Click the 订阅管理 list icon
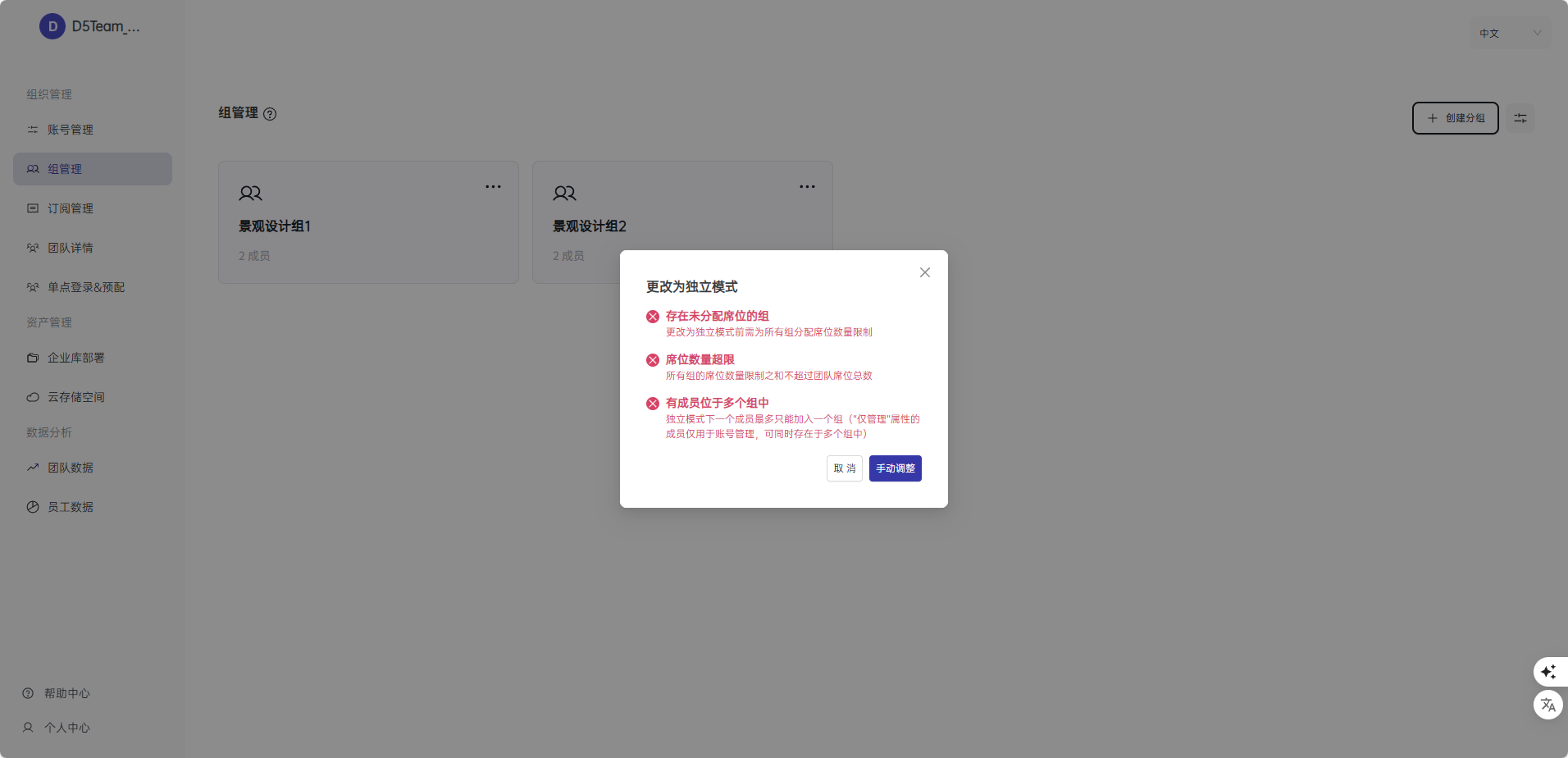Viewport: 1568px width, 758px height. click(33, 208)
